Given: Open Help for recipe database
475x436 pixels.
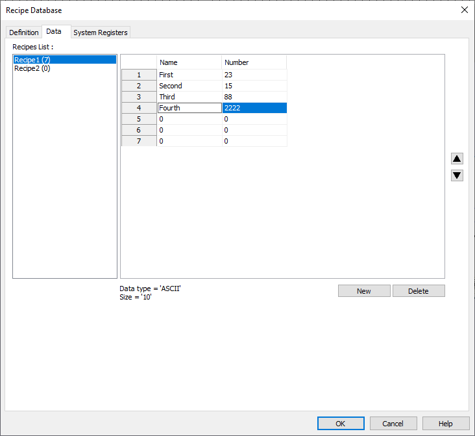Looking at the screenshot, I should pyautogui.click(x=445, y=423).
